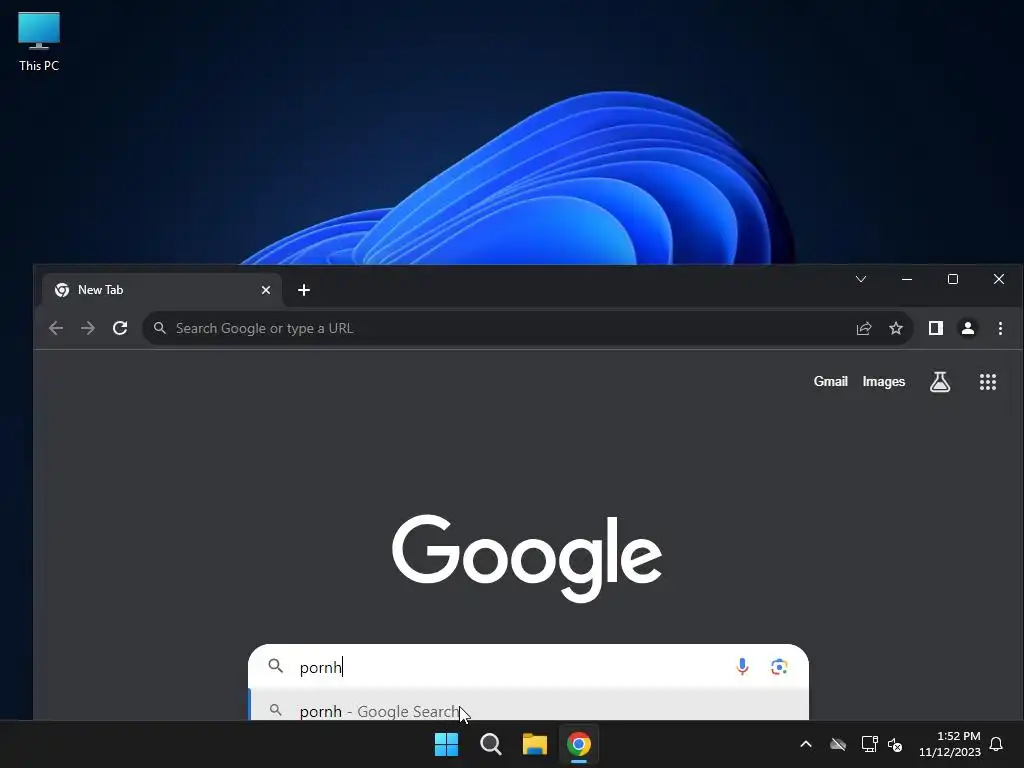Open Google apps grid

[987, 382]
